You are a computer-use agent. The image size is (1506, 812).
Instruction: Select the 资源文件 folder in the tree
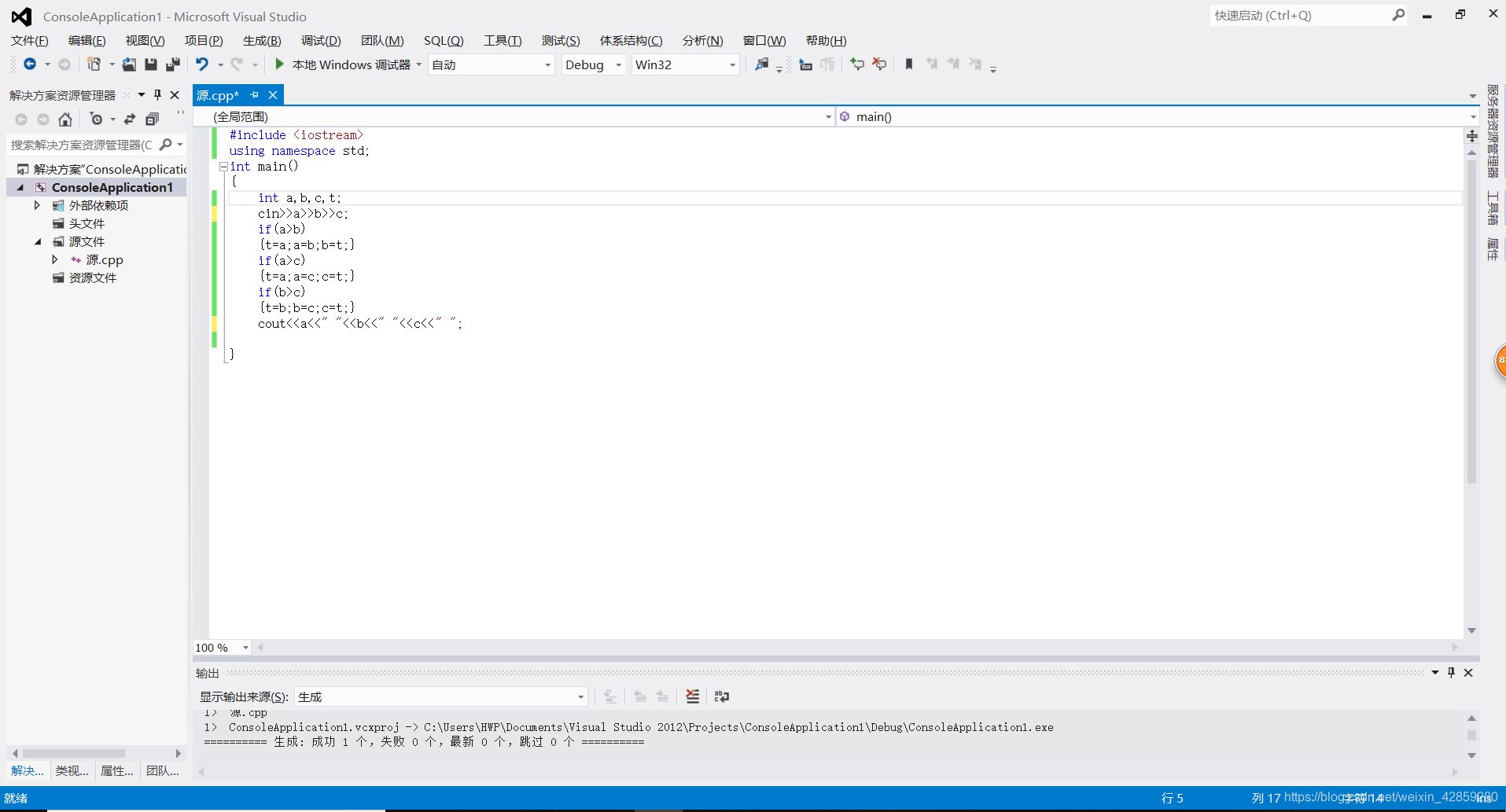pyautogui.click(x=92, y=277)
